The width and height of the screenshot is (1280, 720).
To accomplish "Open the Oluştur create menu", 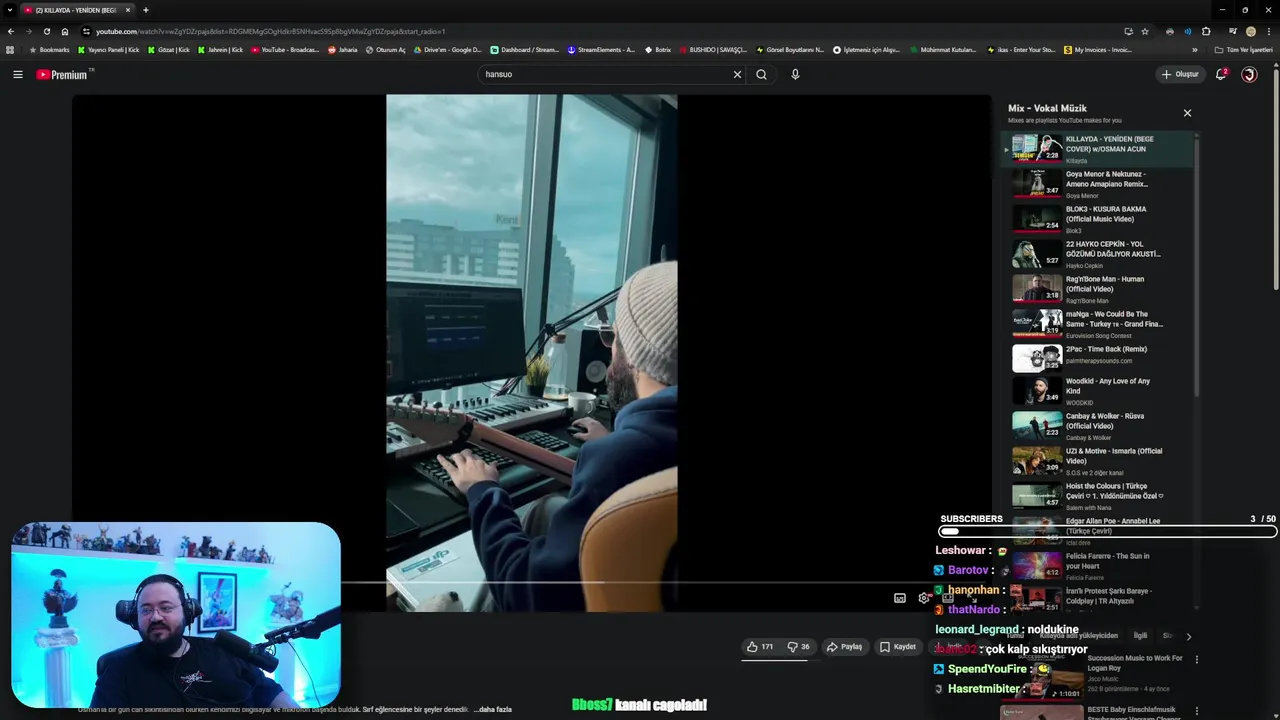I will pyautogui.click(x=1180, y=74).
